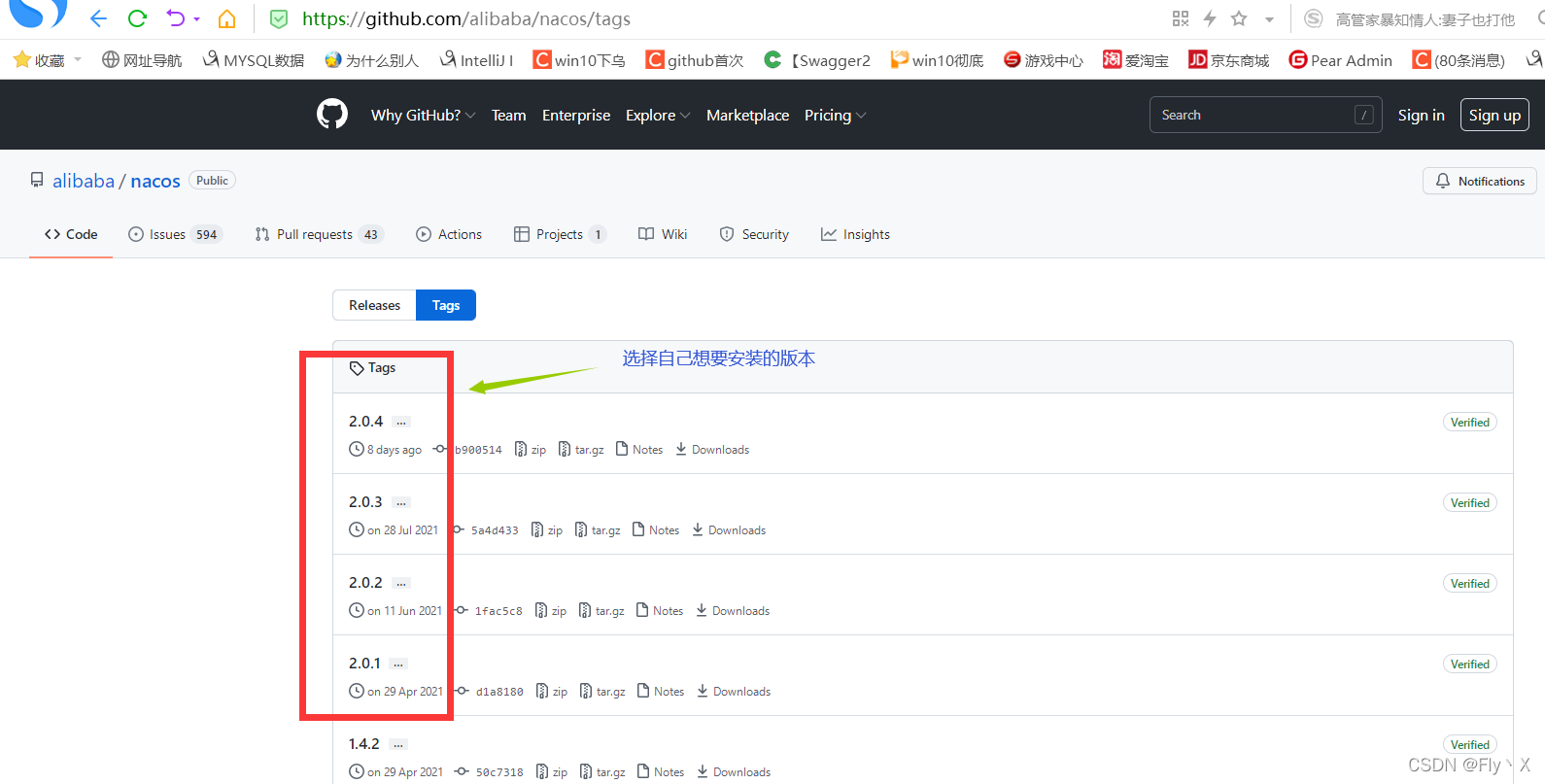Screen dimensions: 1545x784
Task: Go to the browser home page icon
Action: [226, 18]
